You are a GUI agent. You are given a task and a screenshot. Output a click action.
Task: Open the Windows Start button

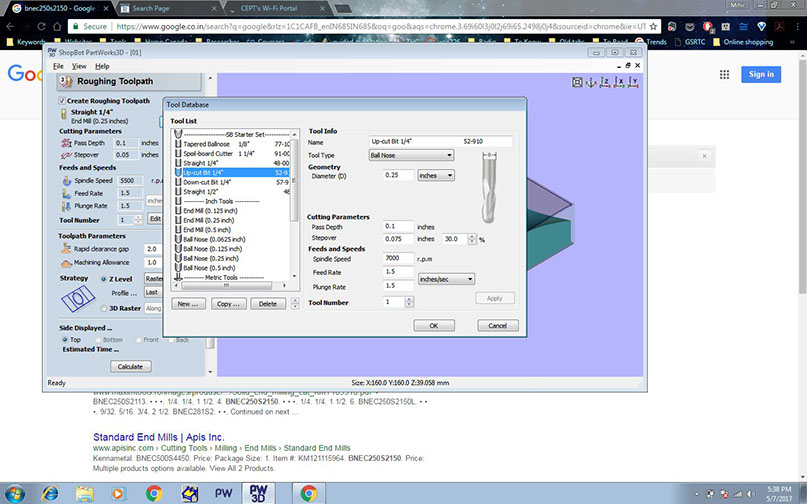click(14, 493)
